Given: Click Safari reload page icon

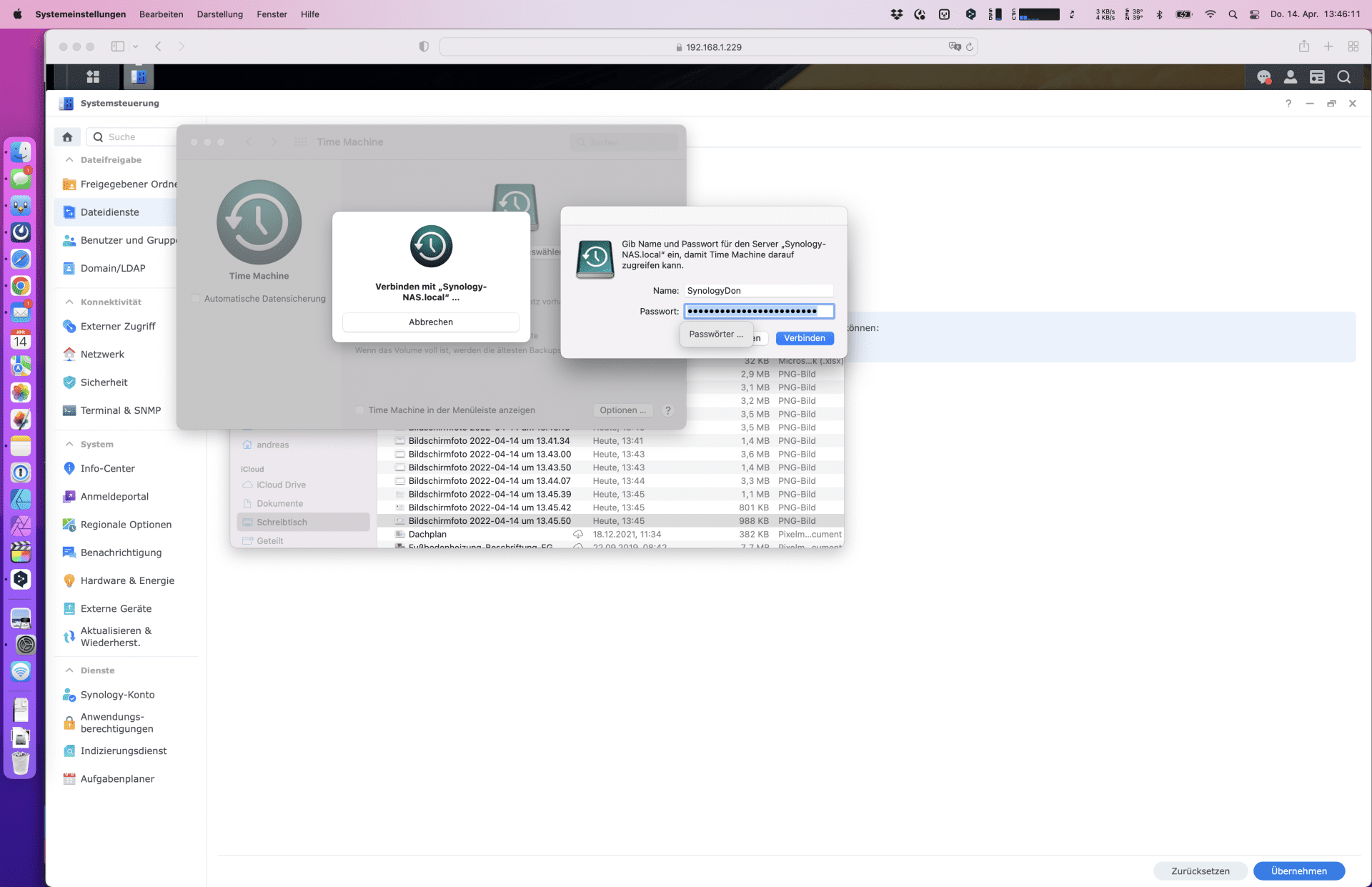Looking at the screenshot, I should tap(970, 47).
